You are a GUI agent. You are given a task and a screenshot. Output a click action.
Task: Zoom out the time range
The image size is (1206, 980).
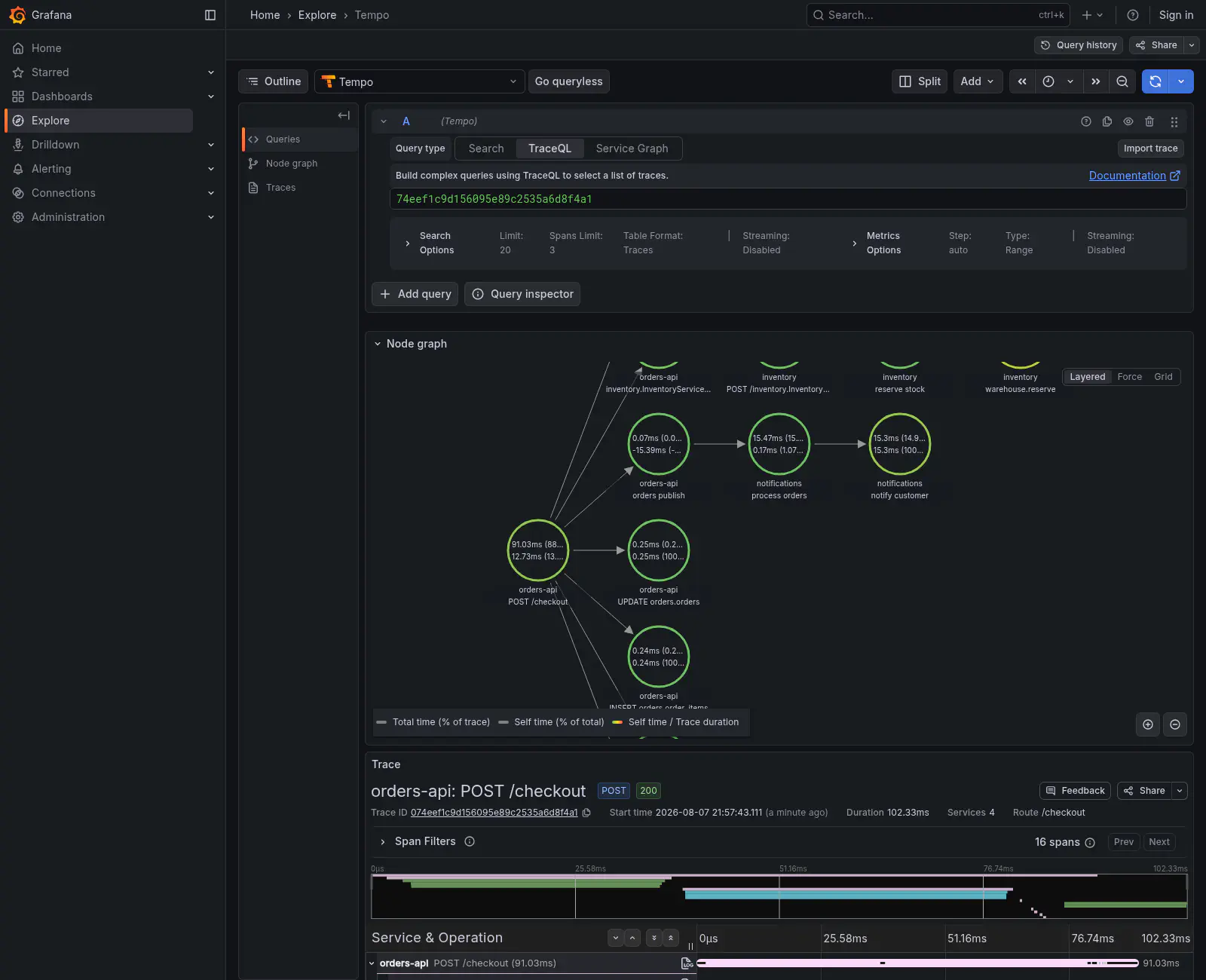pyautogui.click(x=1122, y=81)
